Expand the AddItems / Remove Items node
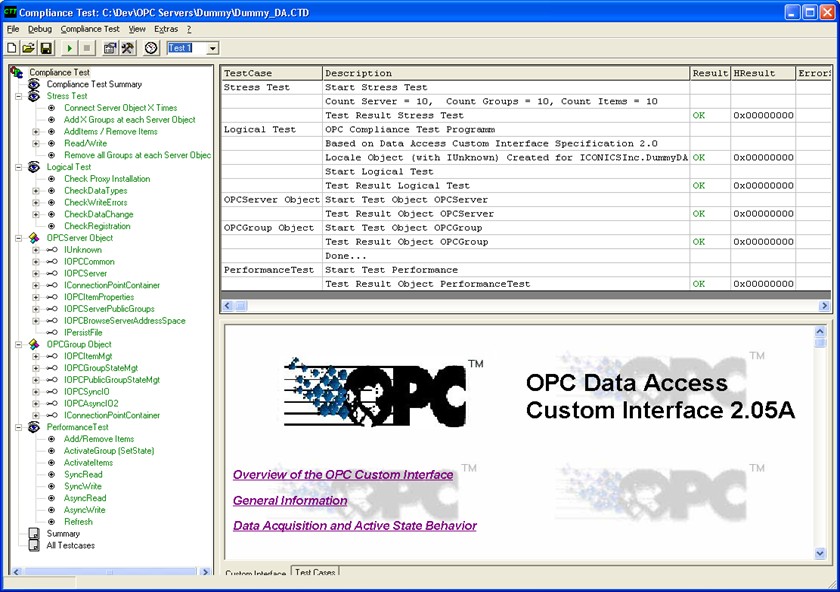 36,132
